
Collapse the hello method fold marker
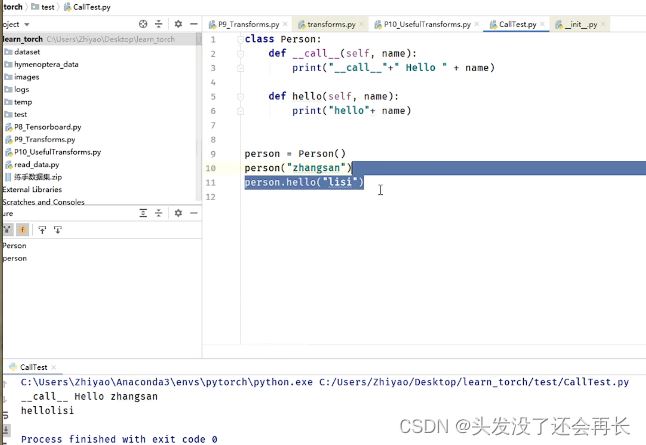pos(241,97)
